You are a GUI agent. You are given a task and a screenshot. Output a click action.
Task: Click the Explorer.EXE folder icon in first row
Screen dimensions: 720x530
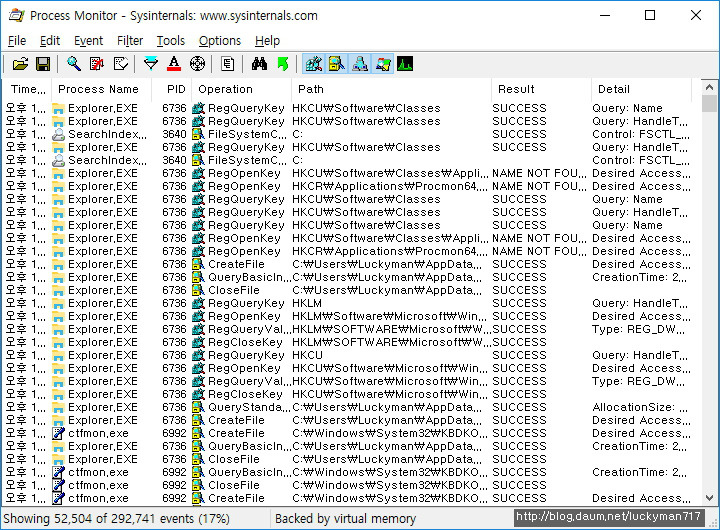coord(58,108)
